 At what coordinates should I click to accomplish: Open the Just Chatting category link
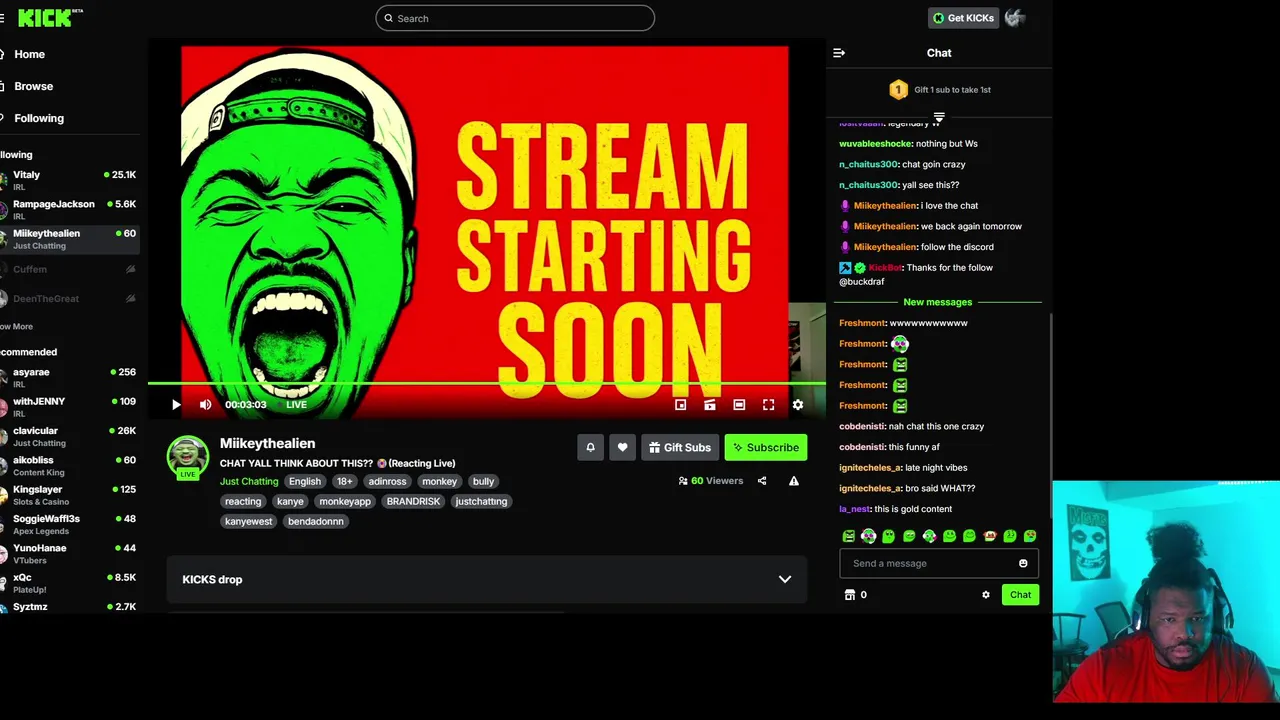tap(249, 481)
